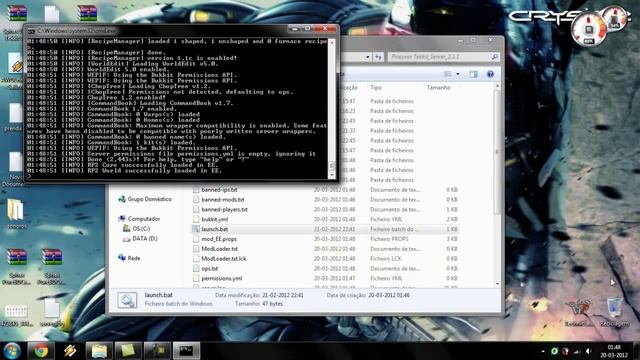Expand the Explorer address bar history dropdown
Viewport: 640px width, 360px height.
[368, 57]
